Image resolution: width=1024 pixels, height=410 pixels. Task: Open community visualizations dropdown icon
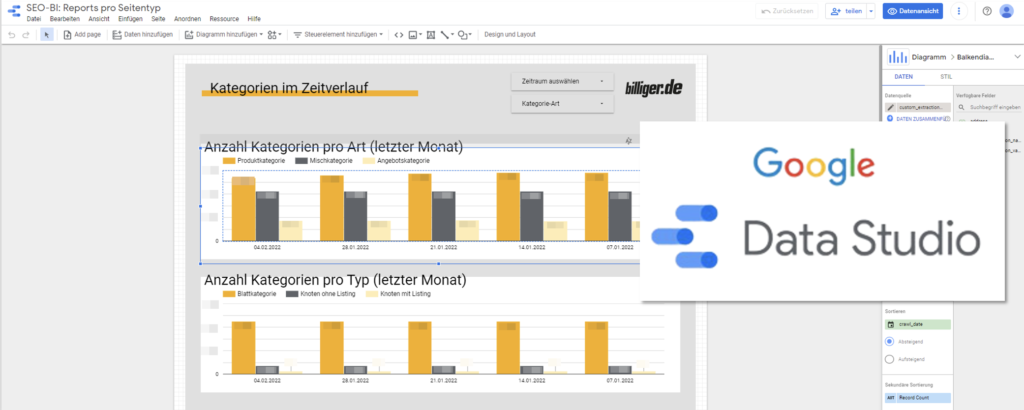coord(274,35)
